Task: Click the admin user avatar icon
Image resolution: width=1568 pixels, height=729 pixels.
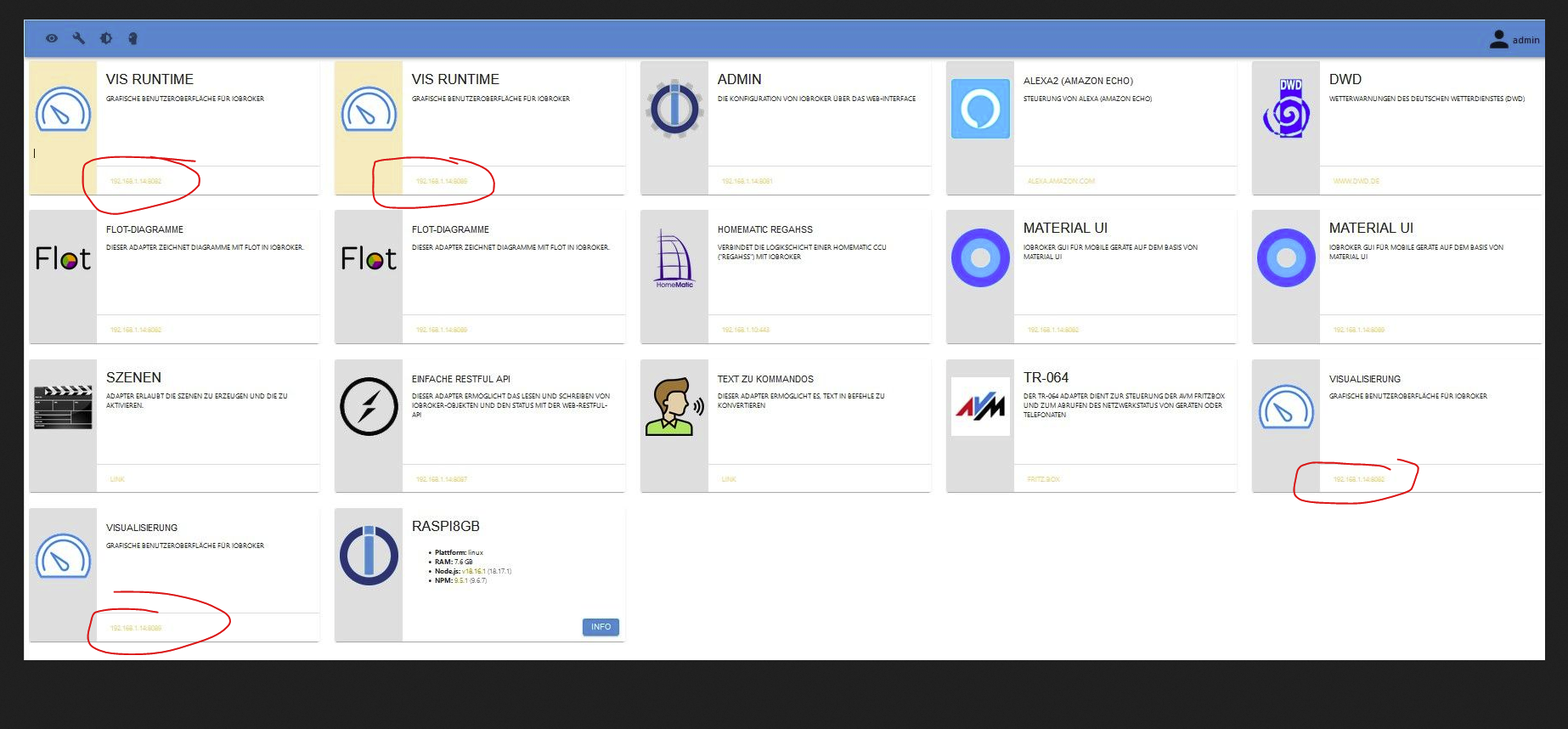Action: pos(1499,39)
